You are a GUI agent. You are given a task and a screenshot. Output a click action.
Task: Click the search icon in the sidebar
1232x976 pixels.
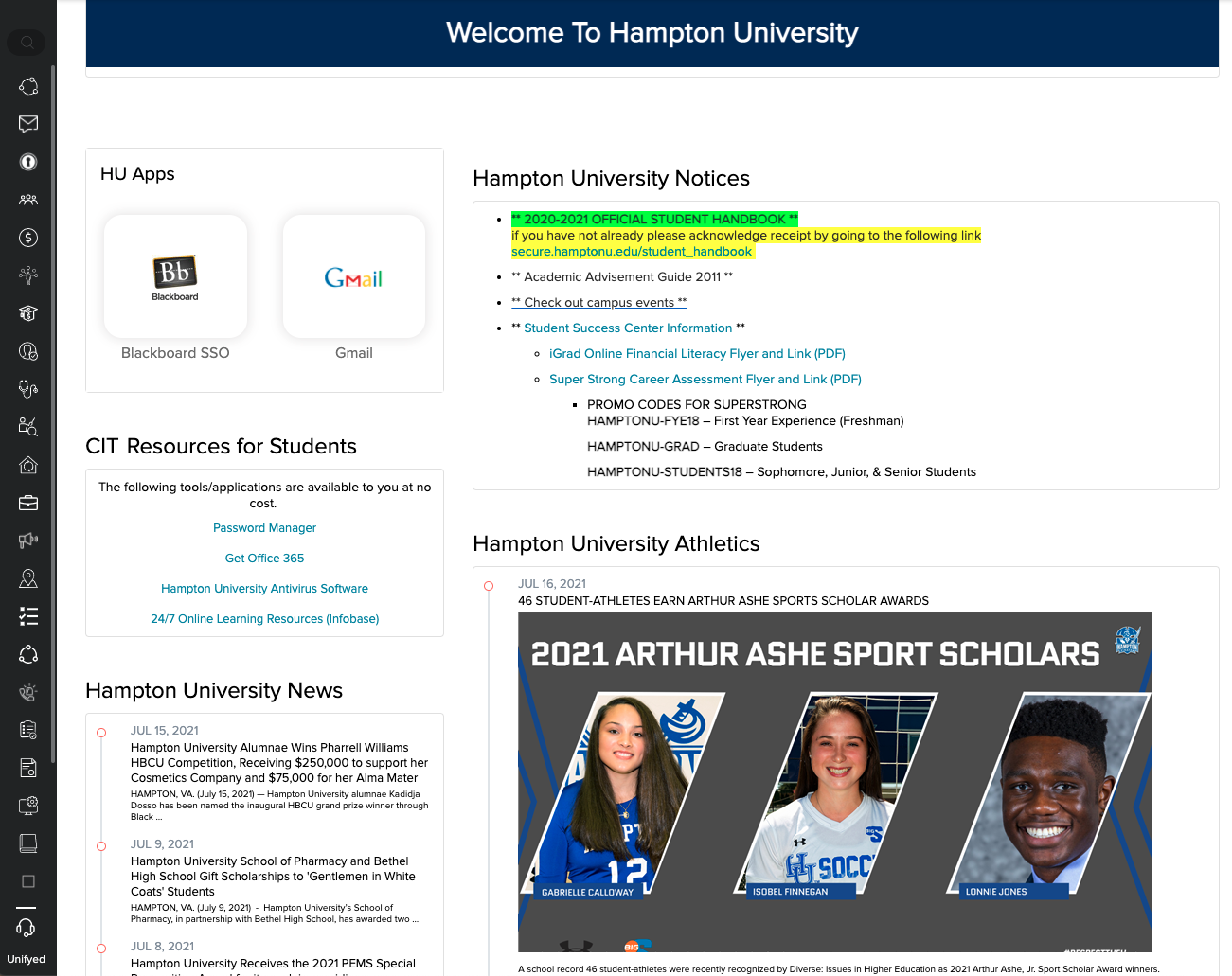tap(27, 43)
